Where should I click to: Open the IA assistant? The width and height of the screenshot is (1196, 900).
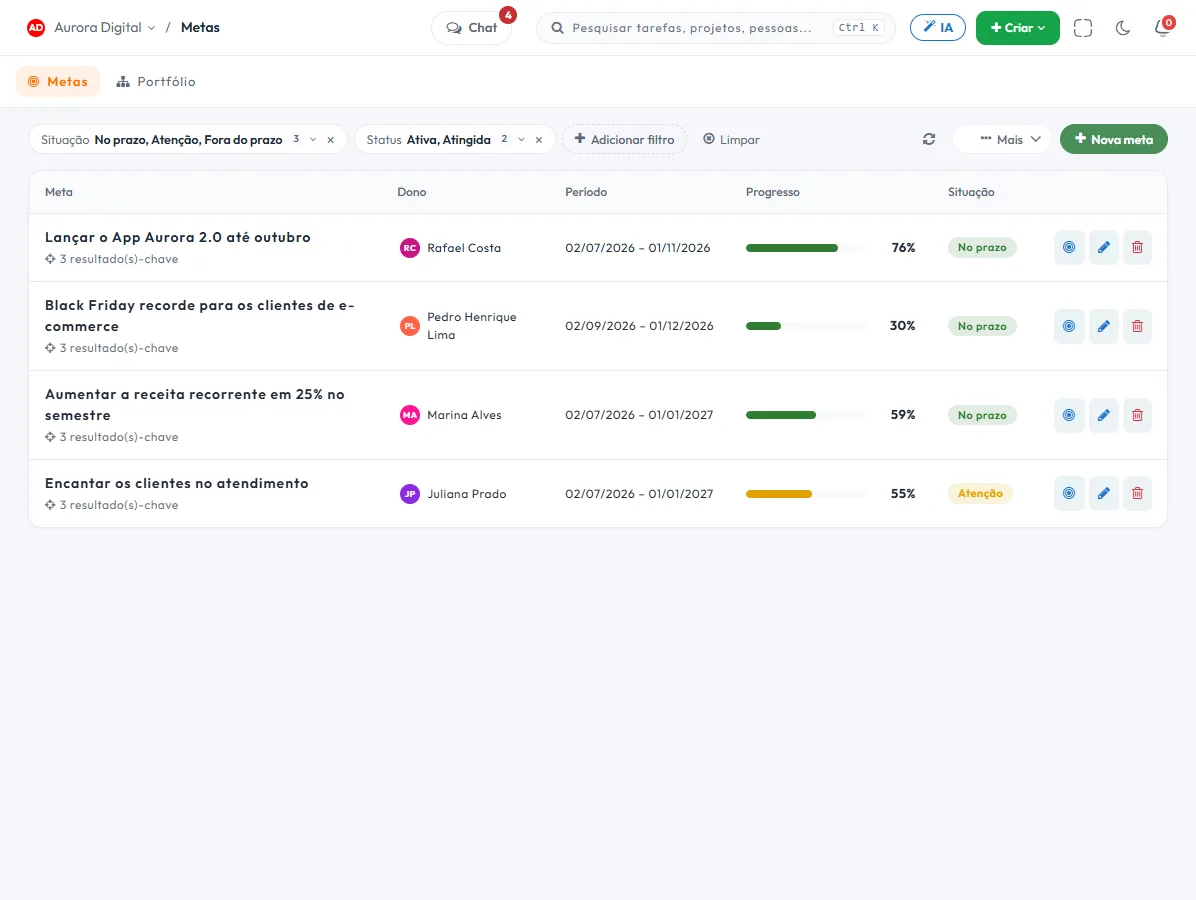[x=937, y=28]
